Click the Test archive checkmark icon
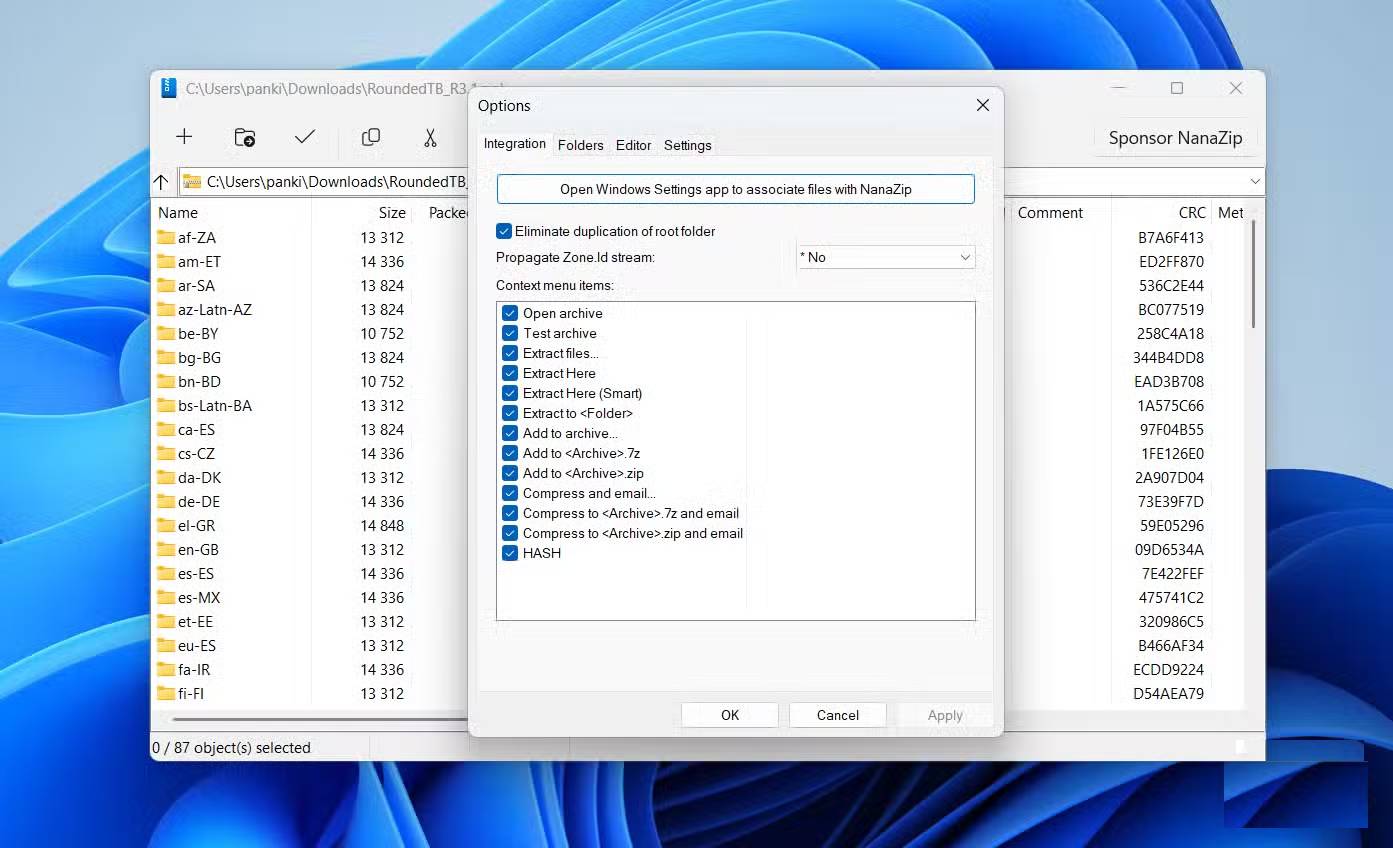This screenshot has height=848, width=1393. pos(305,137)
